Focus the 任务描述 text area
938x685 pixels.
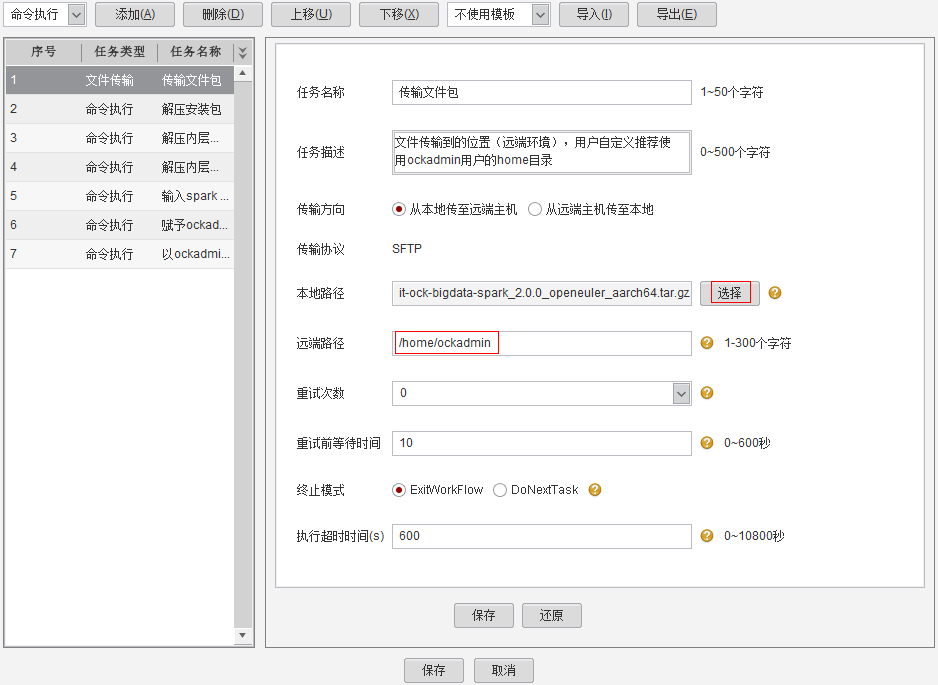click(x=541, y=152)
